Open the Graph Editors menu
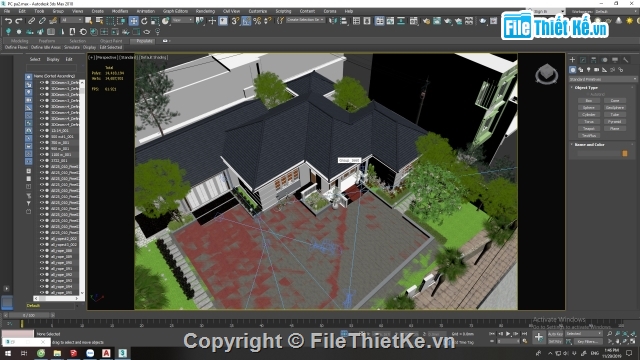 (x=176, y=11)
